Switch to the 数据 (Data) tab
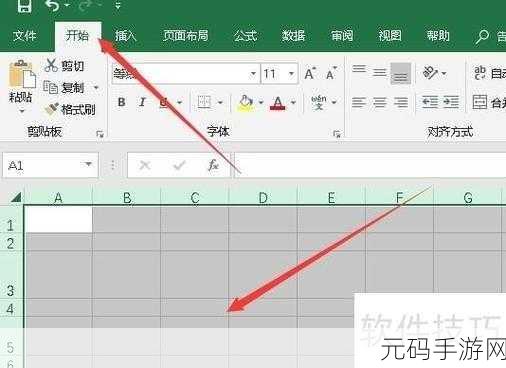Screen dimensions: 506x368 293,35
